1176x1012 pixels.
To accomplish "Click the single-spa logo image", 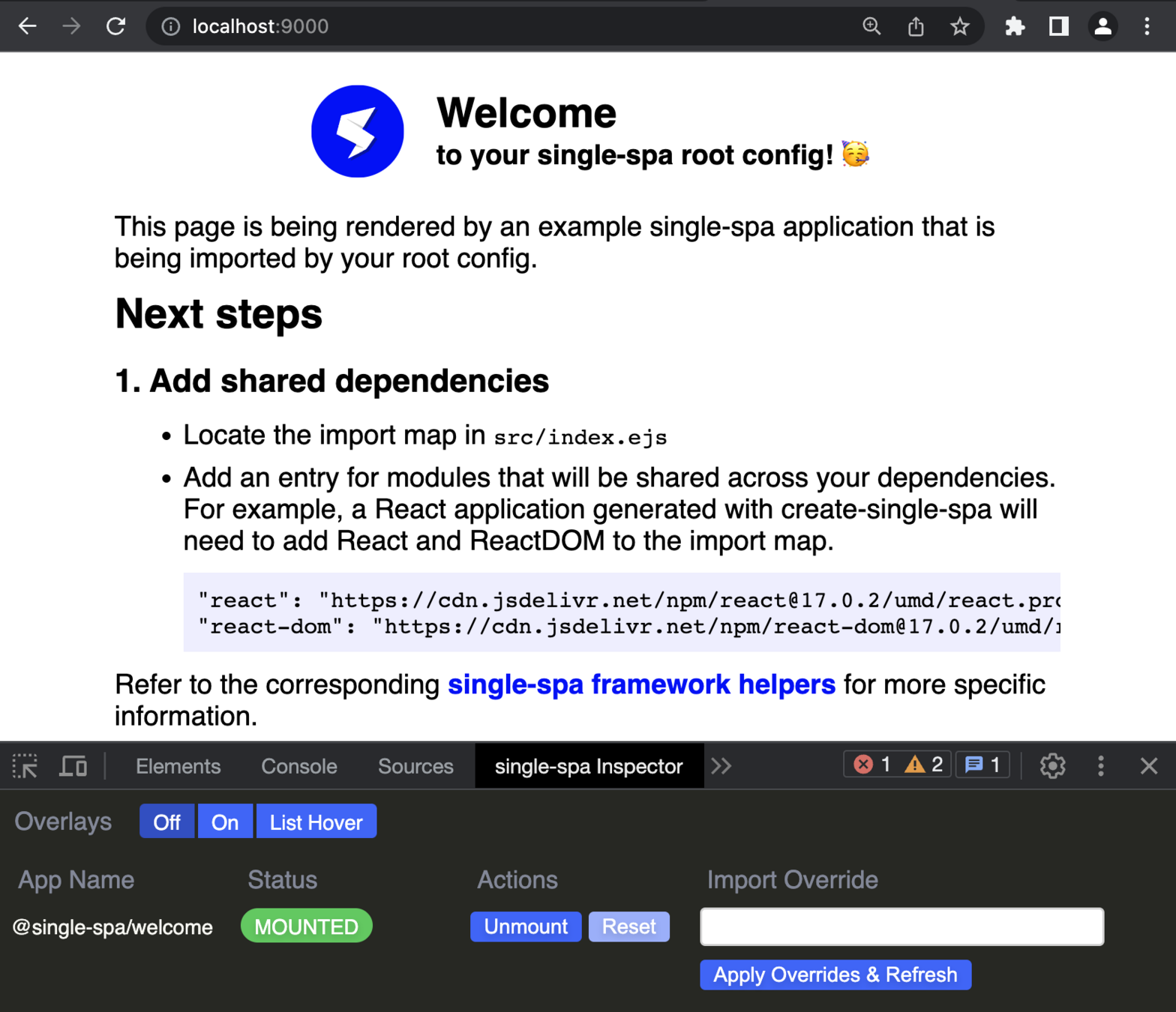I will tap(358, 131).
